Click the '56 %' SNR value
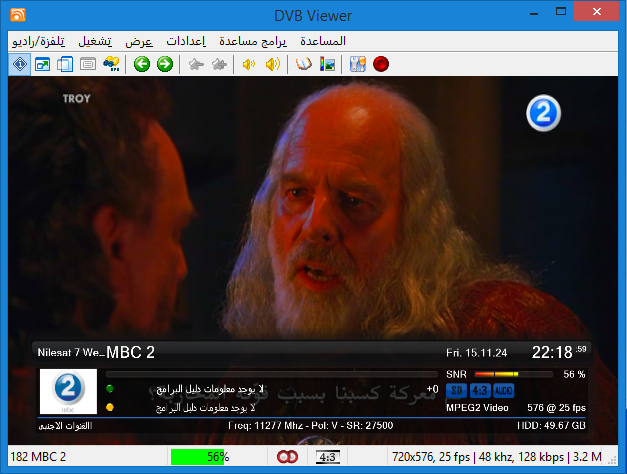627x474 pixels. pyautogui.click(x=574, y=374)
